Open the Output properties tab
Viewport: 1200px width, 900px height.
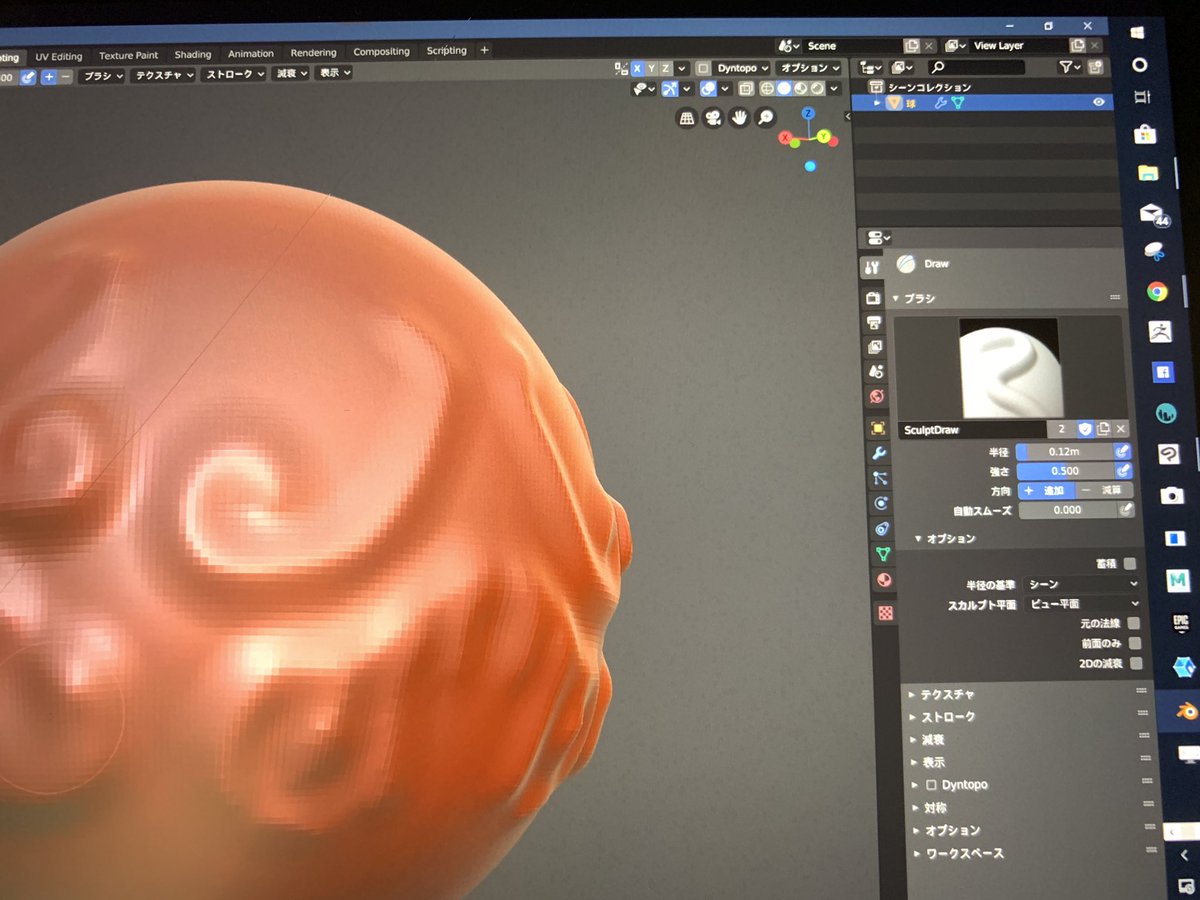coord(874,322)
